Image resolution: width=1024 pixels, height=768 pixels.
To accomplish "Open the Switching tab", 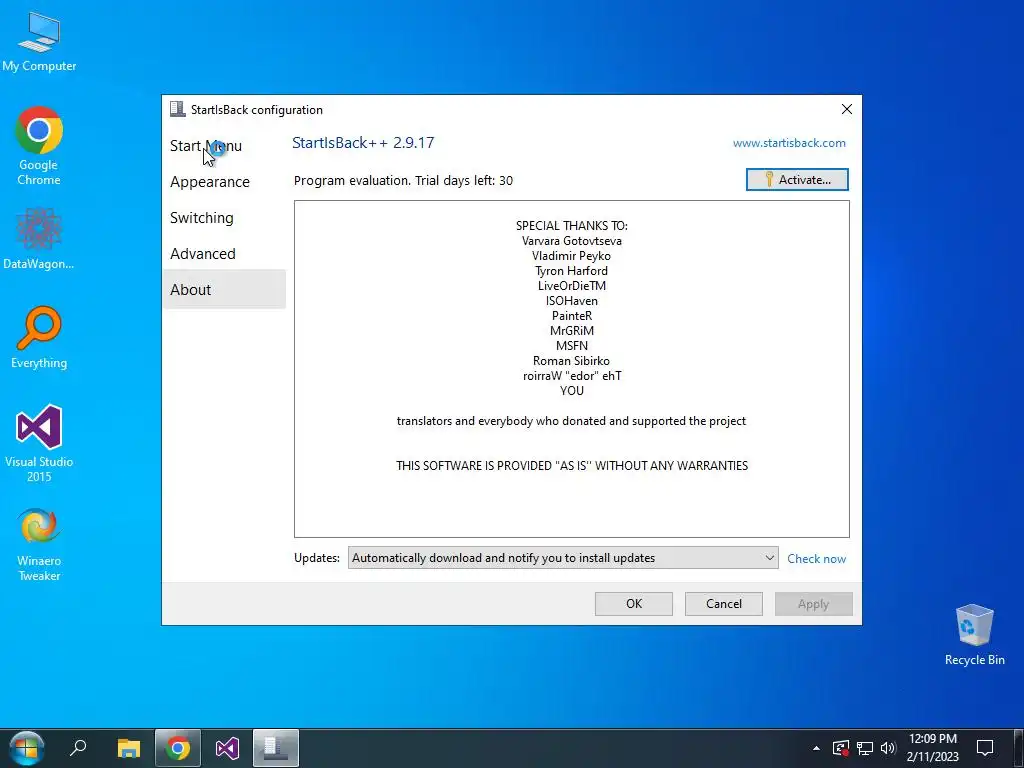I will (x=201, y=217).
